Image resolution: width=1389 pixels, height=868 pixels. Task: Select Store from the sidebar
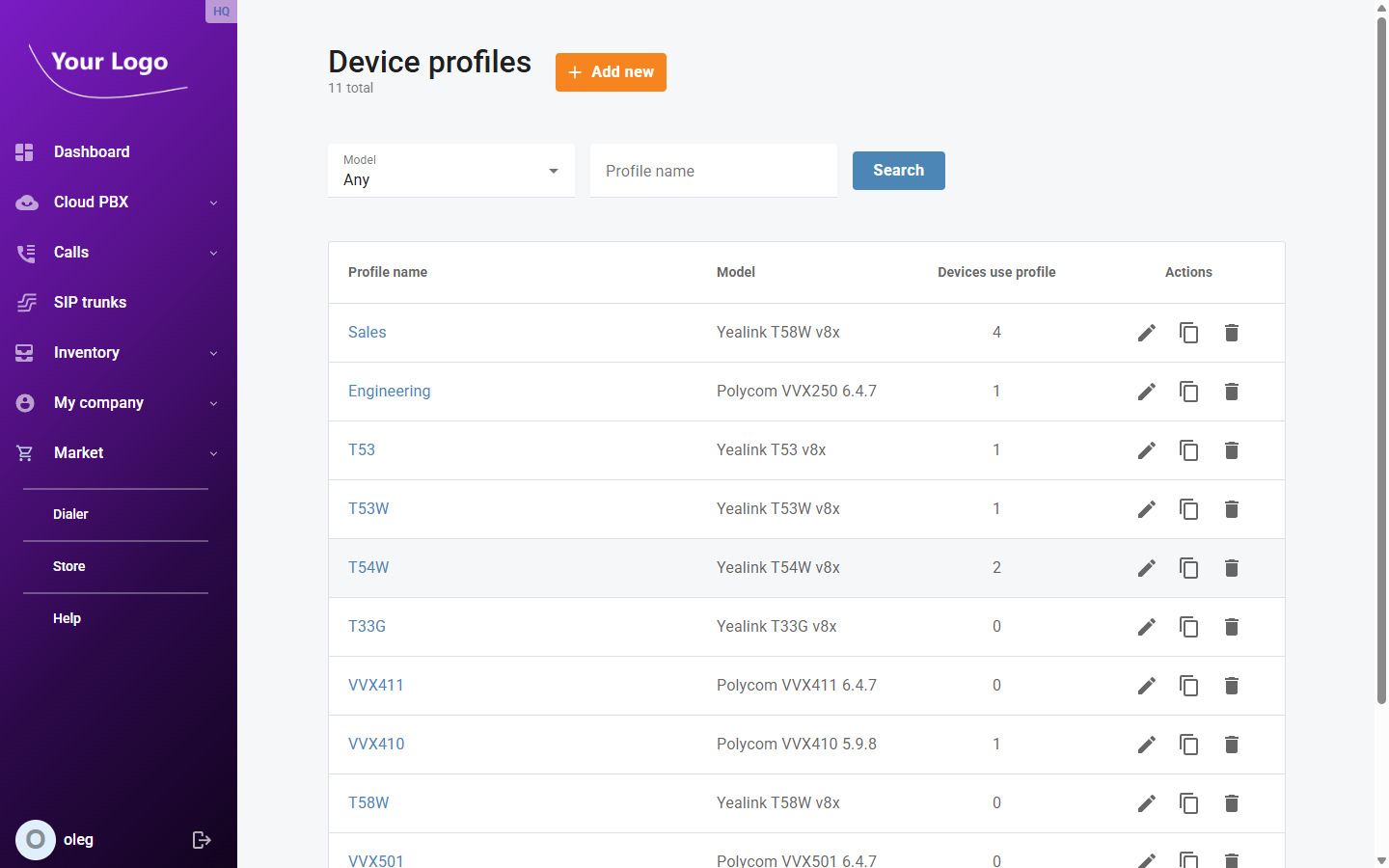click(68, 565)
